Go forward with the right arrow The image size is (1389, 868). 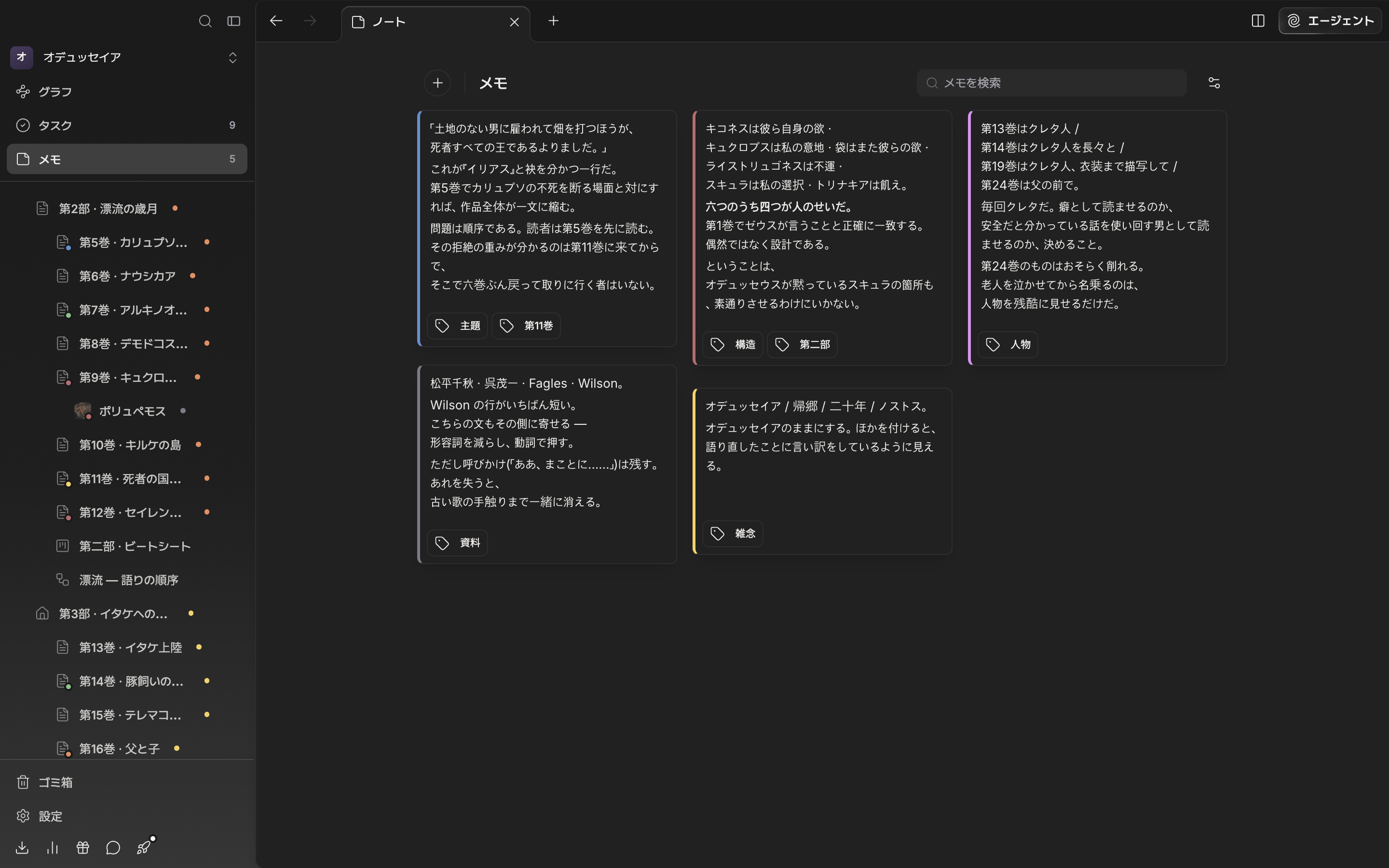coord(310,21)
